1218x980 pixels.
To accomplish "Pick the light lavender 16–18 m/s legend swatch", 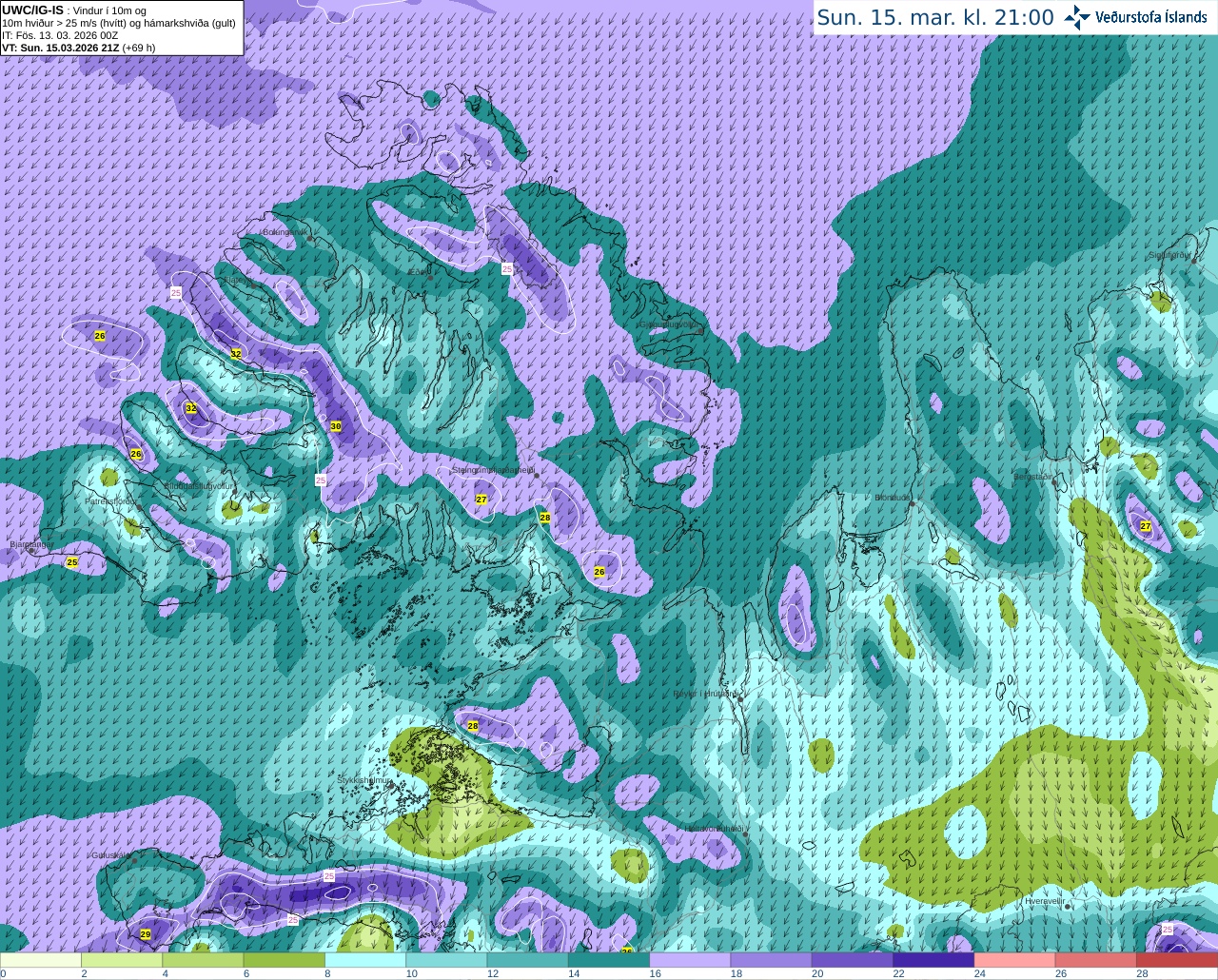I will [x=690, y=960].
